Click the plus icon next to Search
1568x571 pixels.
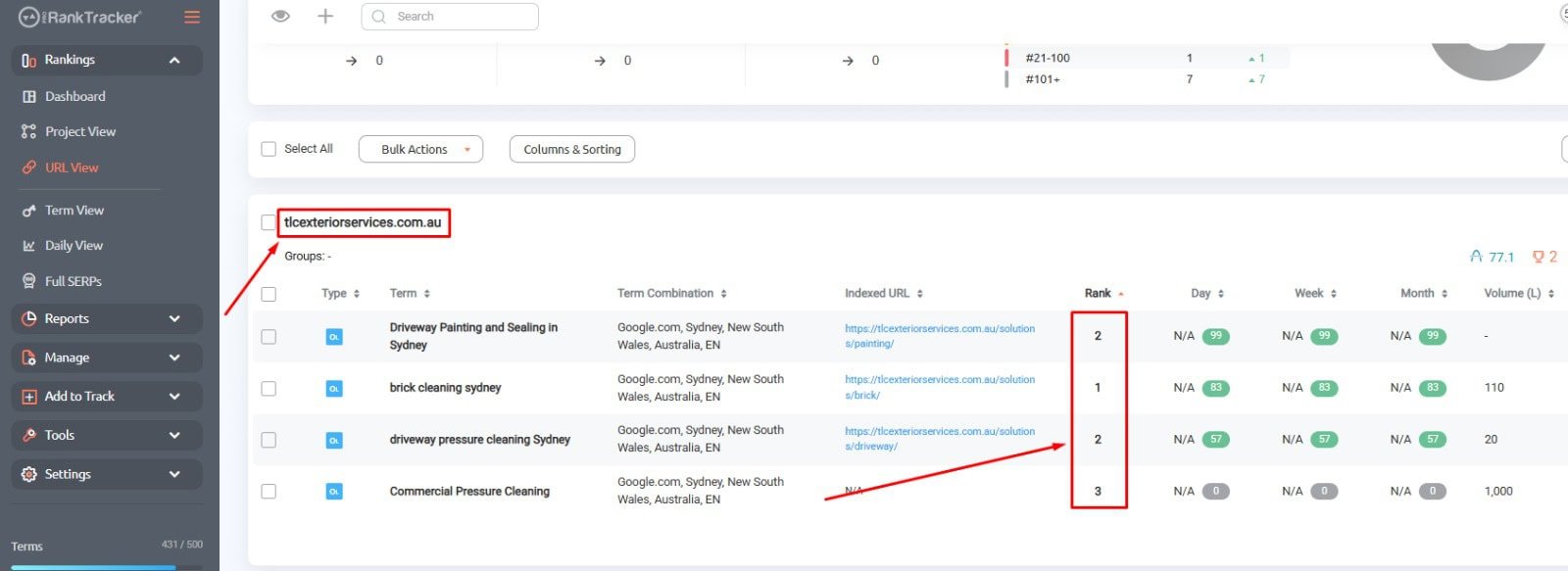point(325,17)
